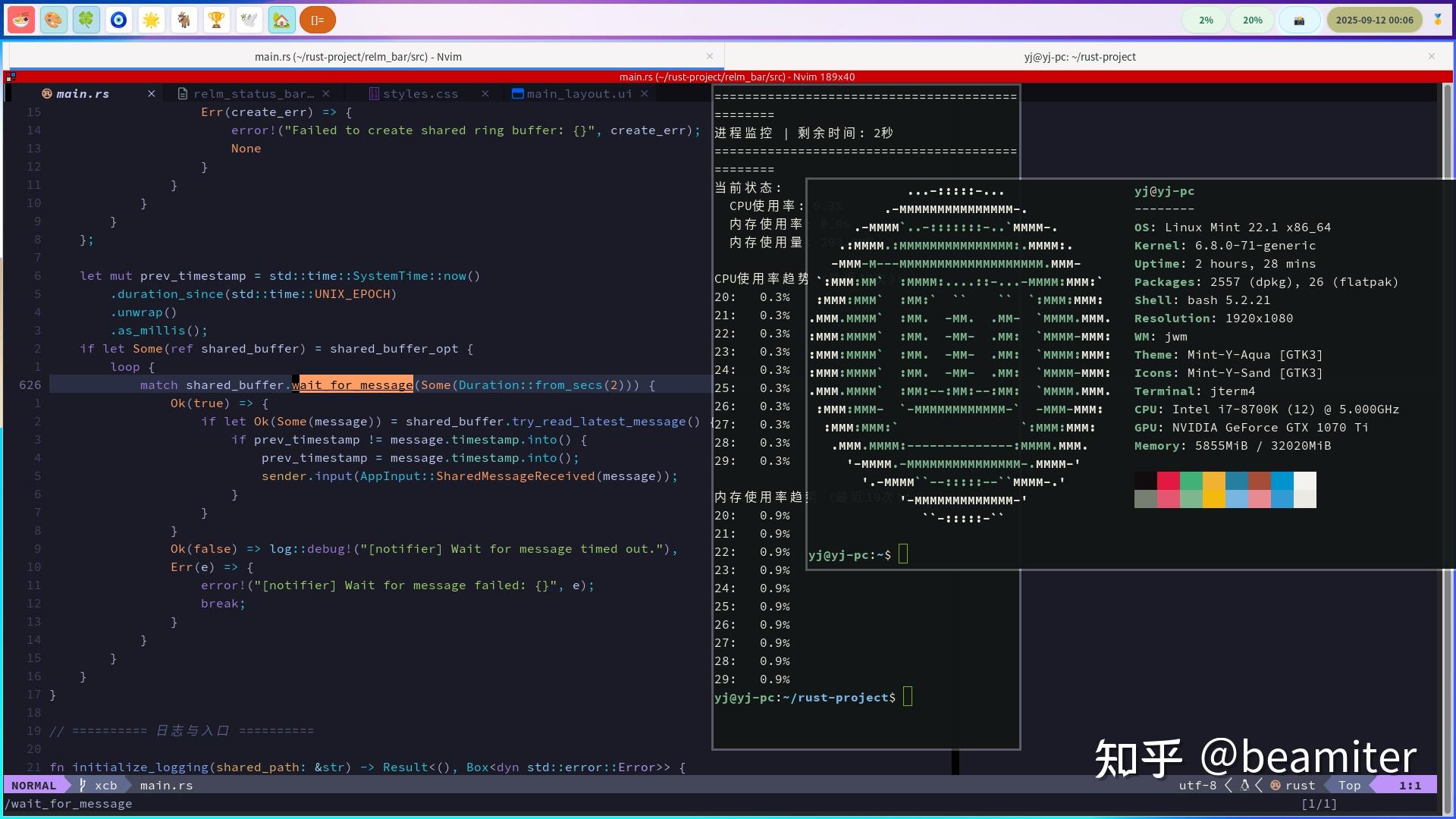Click the date and time 2025-09-12 00:06

[x=1375, y=20]
